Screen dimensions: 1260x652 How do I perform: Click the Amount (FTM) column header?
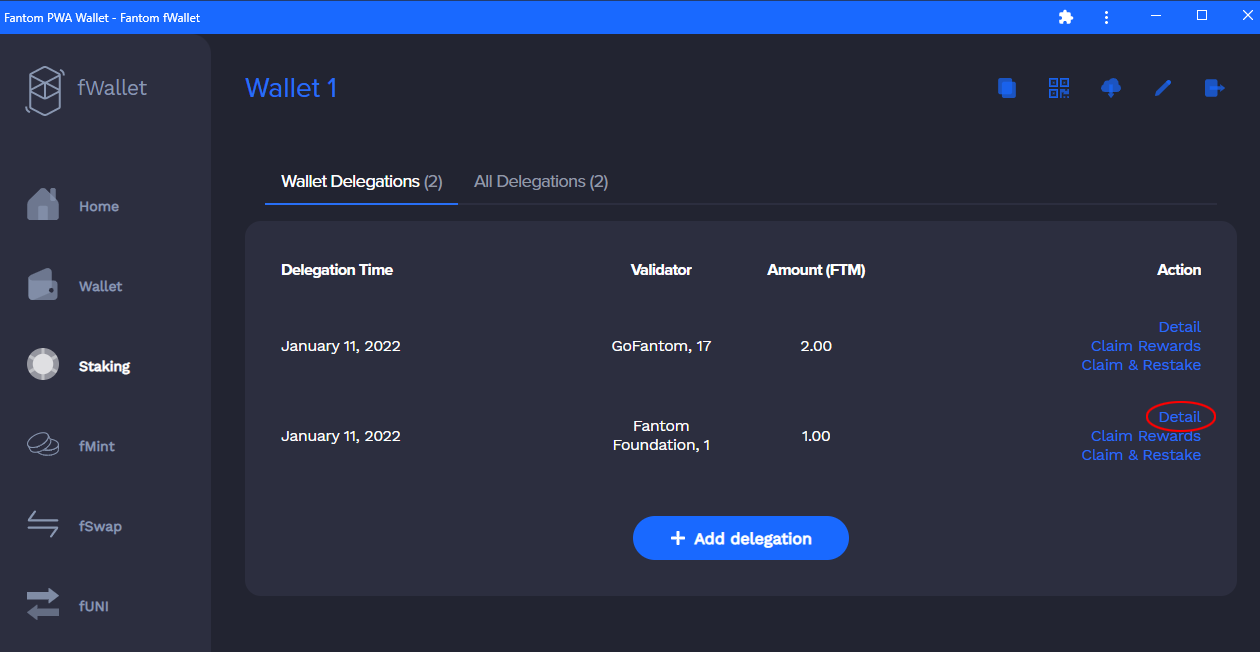point(816,270)
